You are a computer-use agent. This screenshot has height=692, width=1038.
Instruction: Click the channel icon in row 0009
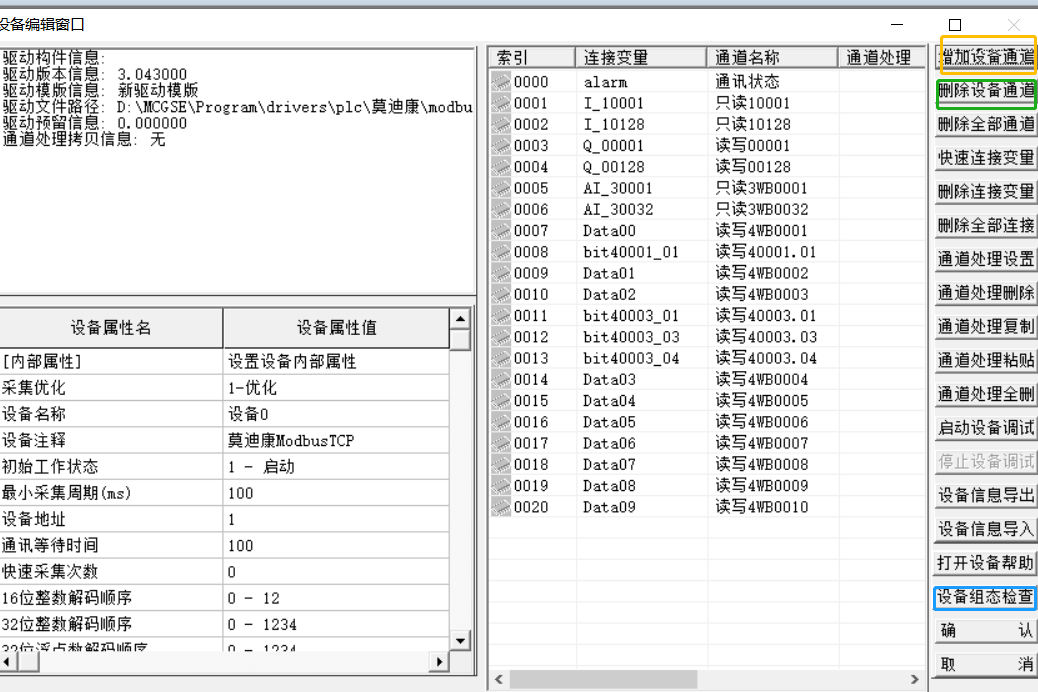click(500, 273)
